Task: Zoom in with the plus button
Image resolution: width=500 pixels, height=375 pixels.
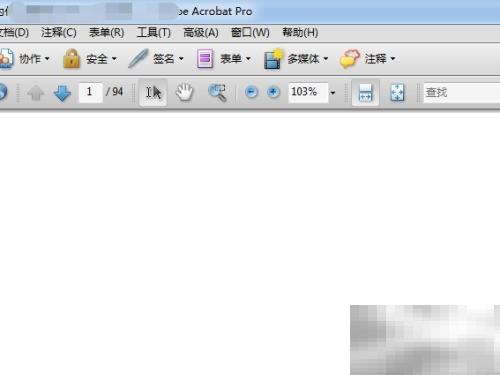Action: coord(273,92)
